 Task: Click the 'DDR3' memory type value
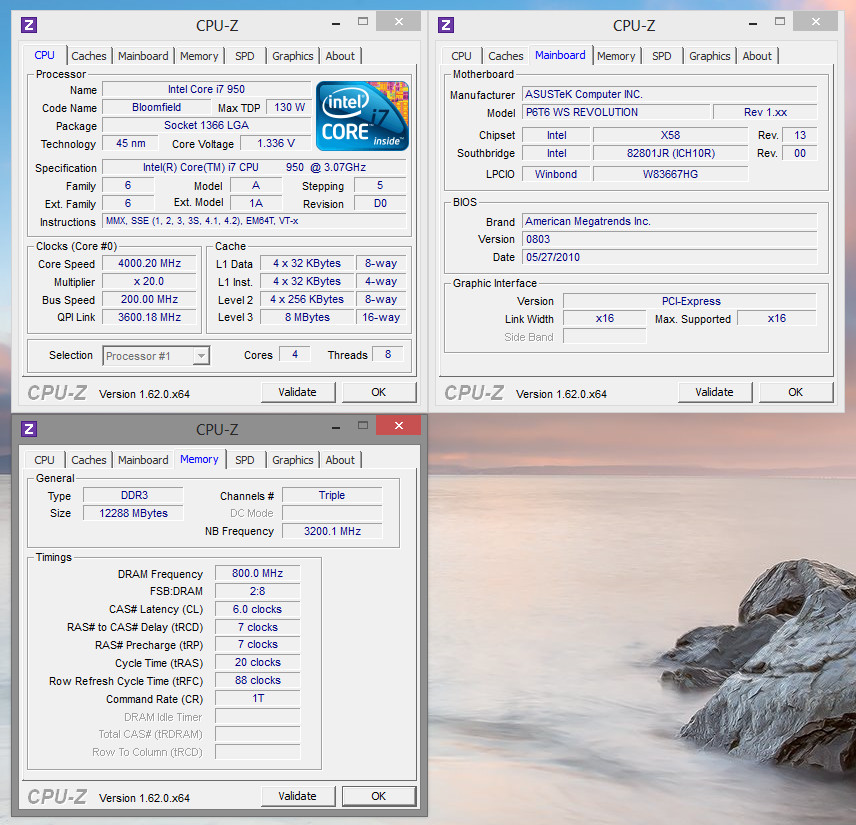(x=134, y=495)
